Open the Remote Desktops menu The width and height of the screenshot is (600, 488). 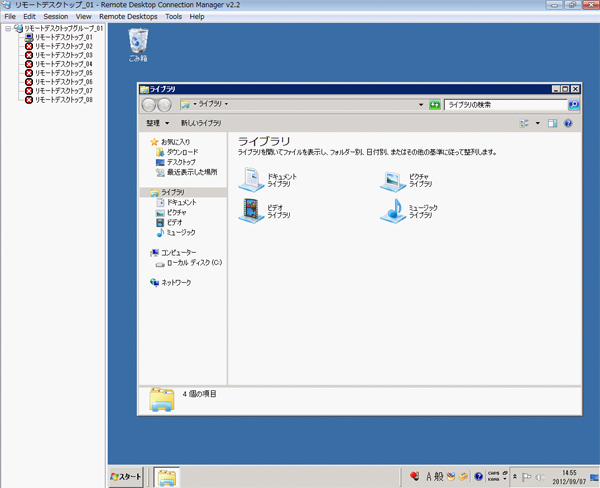128,16
